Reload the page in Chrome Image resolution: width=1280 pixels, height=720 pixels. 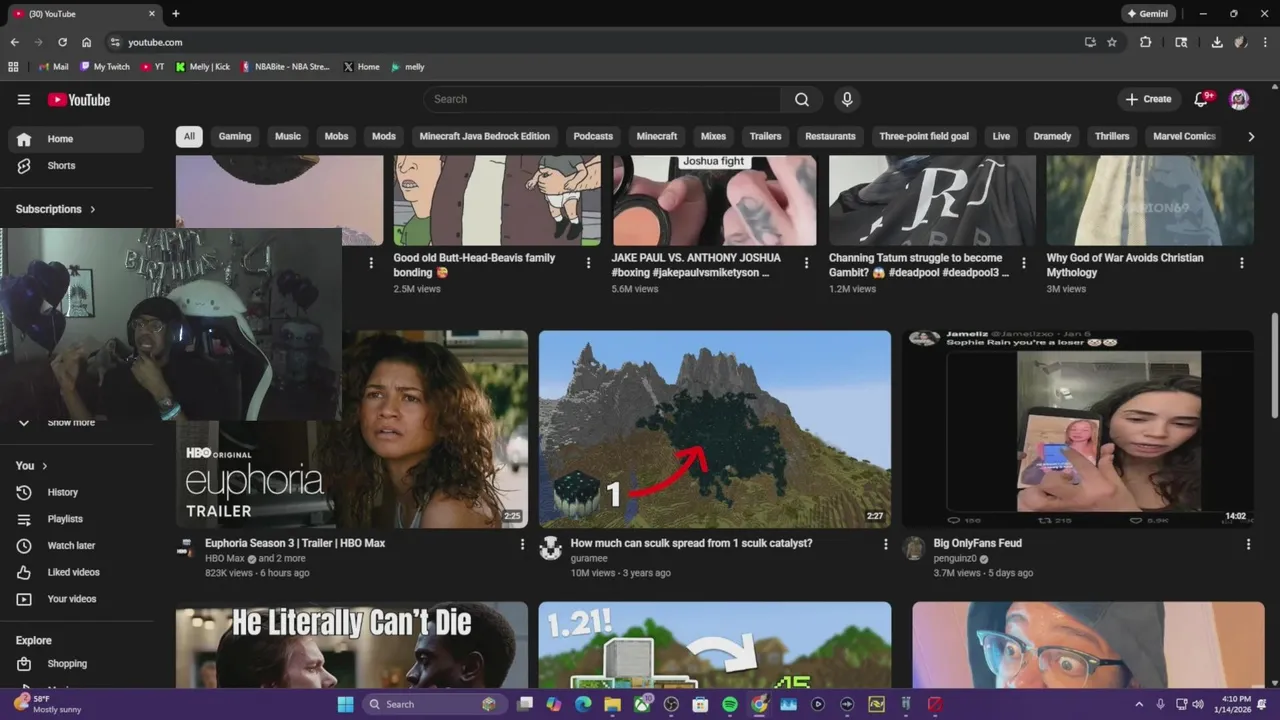(x=62, y=42)
